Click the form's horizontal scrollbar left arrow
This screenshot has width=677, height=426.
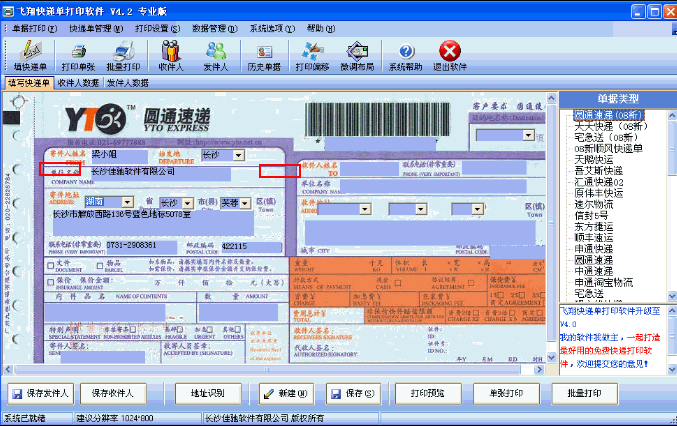(x=8, y=369)
